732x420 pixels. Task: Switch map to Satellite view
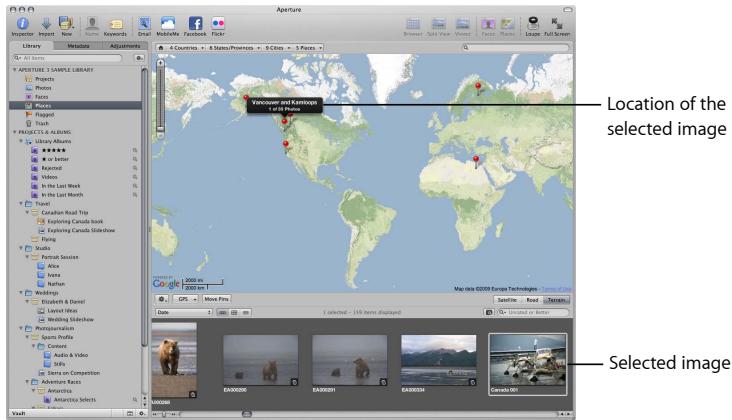pos(507,300)
